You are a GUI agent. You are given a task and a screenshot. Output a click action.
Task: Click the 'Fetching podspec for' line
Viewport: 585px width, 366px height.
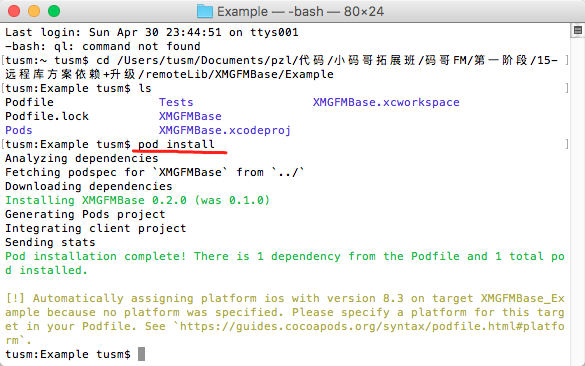tap(155, 172)
